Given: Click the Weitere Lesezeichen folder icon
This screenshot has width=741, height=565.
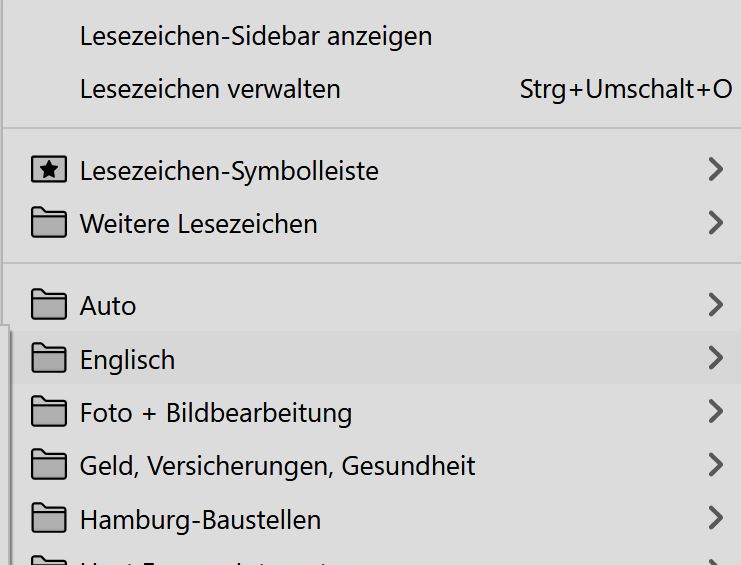Looking at the screenshot, I should (x=49, y=223).
